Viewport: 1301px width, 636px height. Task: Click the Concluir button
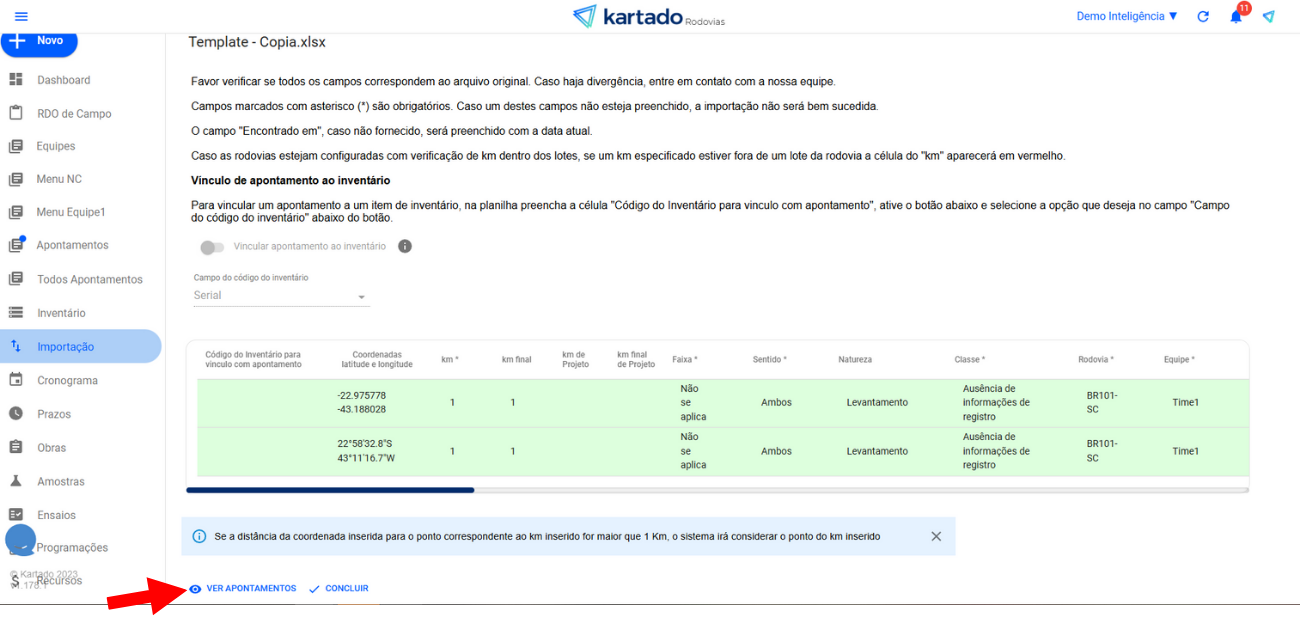(339, 589)
